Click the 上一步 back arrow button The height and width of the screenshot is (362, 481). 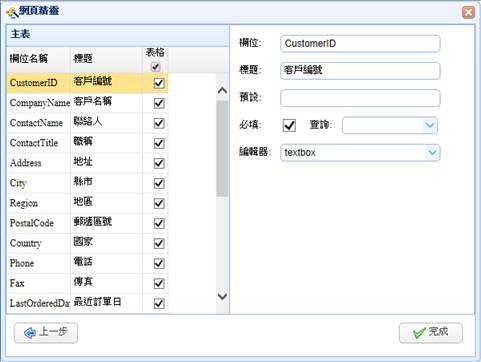pyautogui.click(x=46, y=333)
